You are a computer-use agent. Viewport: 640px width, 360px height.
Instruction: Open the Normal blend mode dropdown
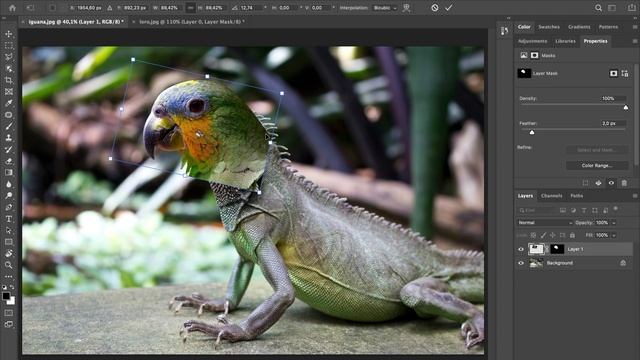click(x=545, y=223)
